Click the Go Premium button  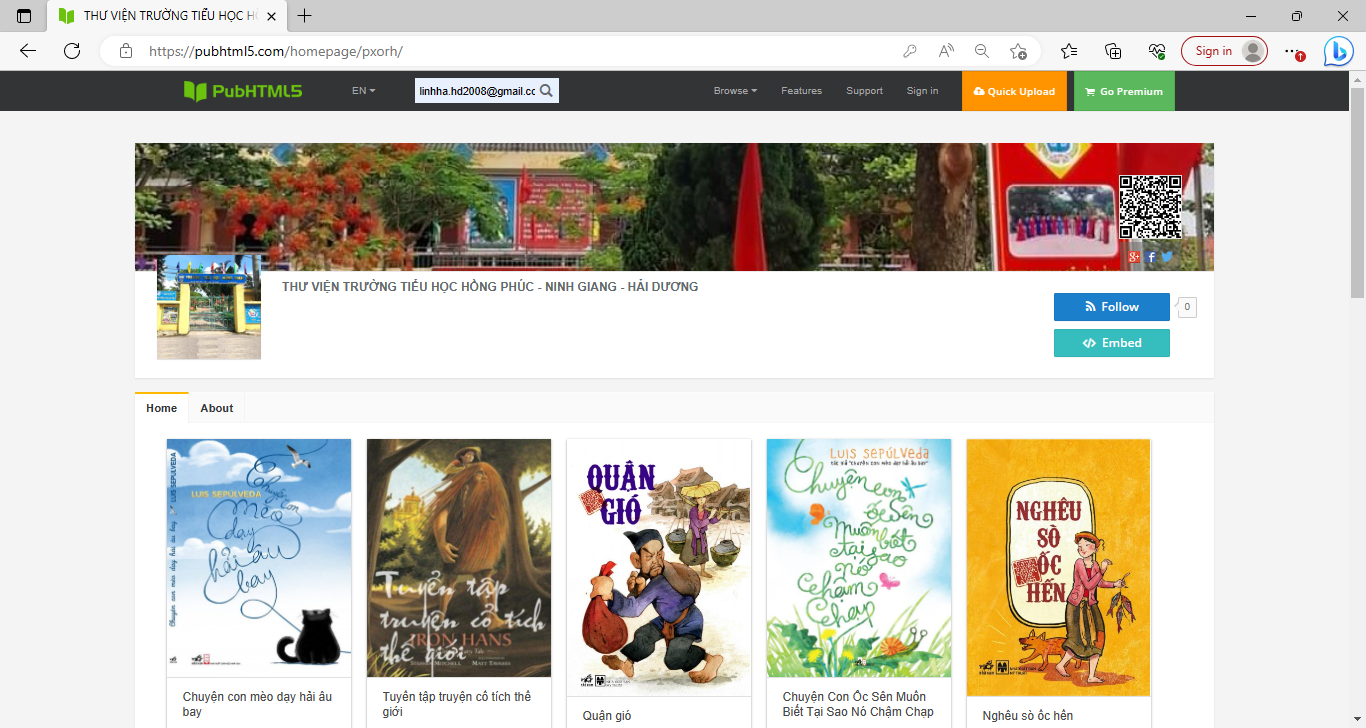pyautogui.click(x=1124, y=91)
